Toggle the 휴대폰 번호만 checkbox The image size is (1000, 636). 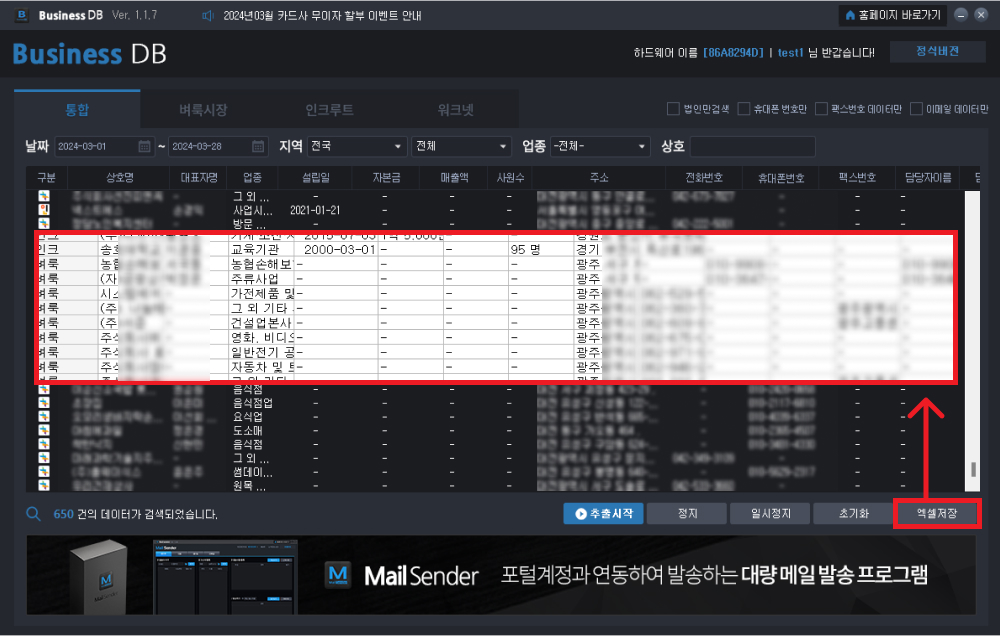click(x=744, y=109)
